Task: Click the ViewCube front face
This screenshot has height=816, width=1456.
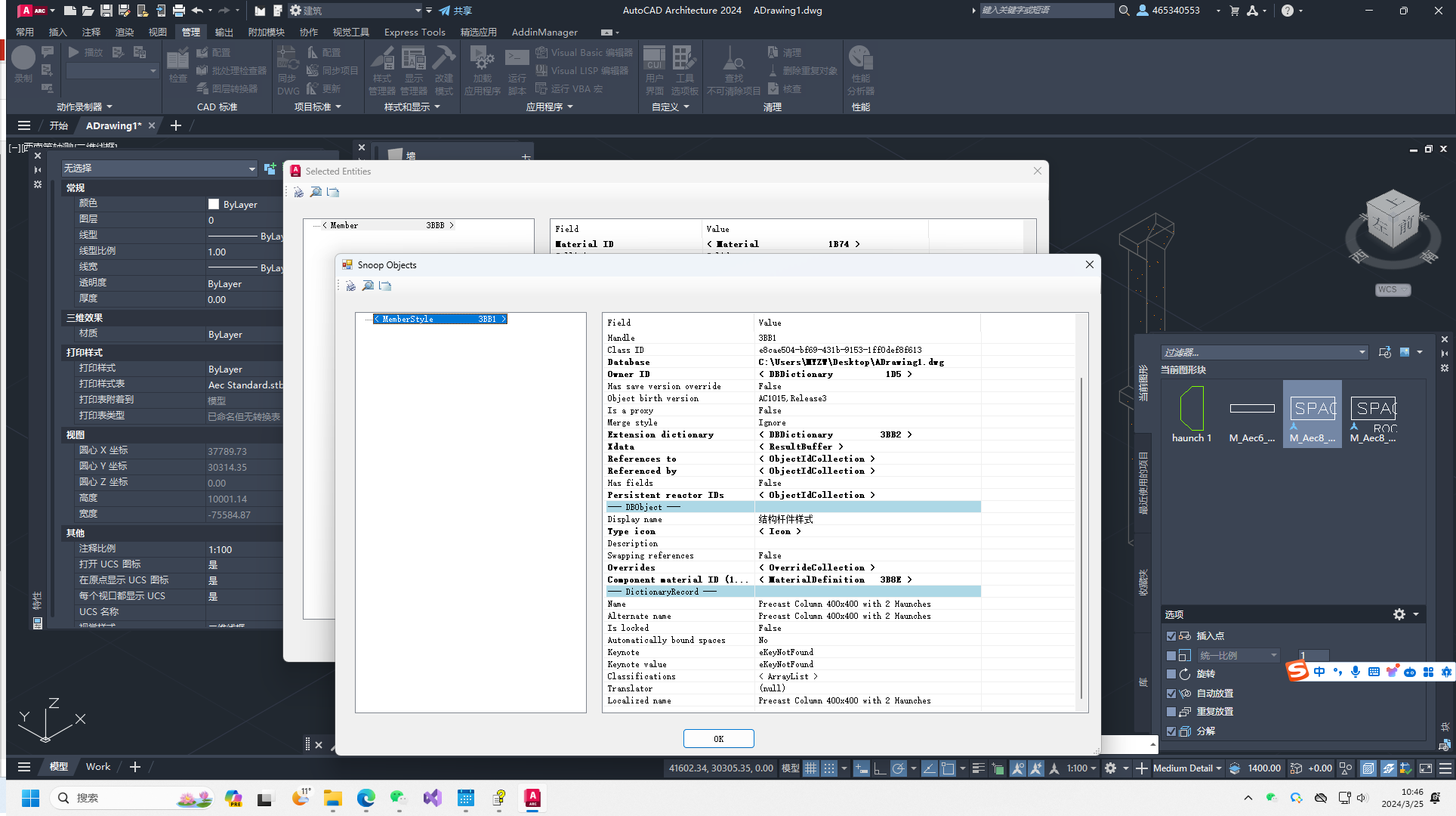Action: (1405, 225)
